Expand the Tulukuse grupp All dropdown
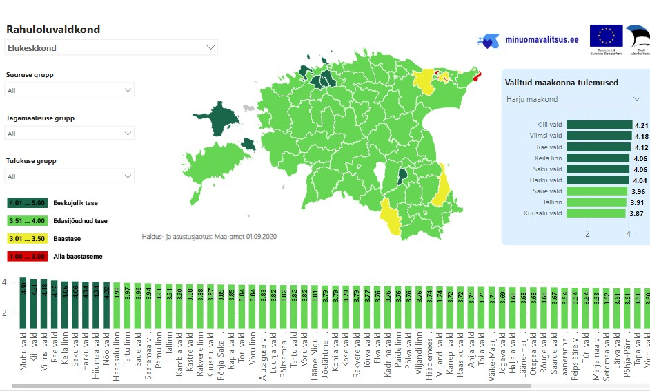 point(69,176)
